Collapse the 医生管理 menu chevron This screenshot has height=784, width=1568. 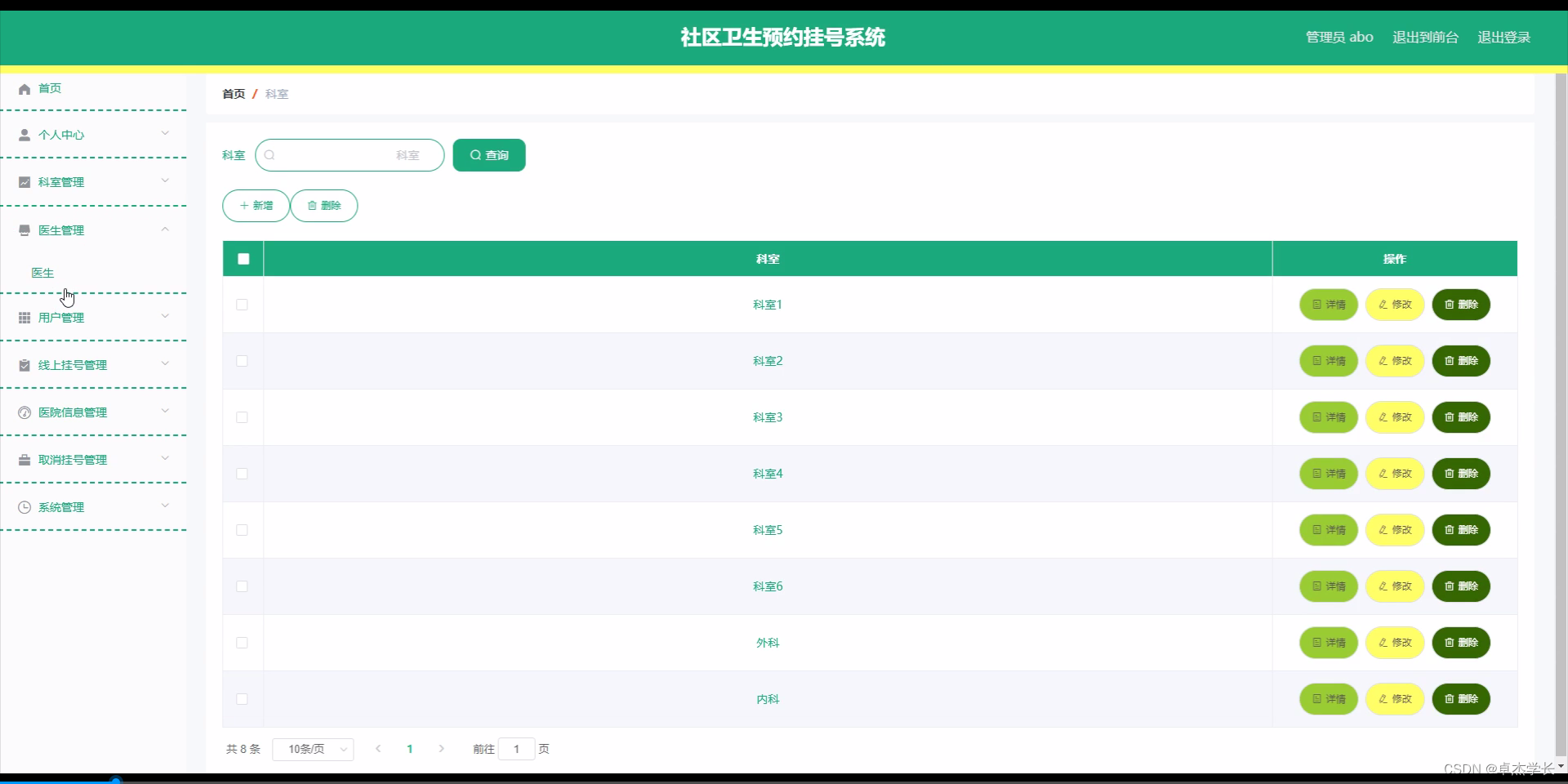pyautogui.click(x=164, y=229)
